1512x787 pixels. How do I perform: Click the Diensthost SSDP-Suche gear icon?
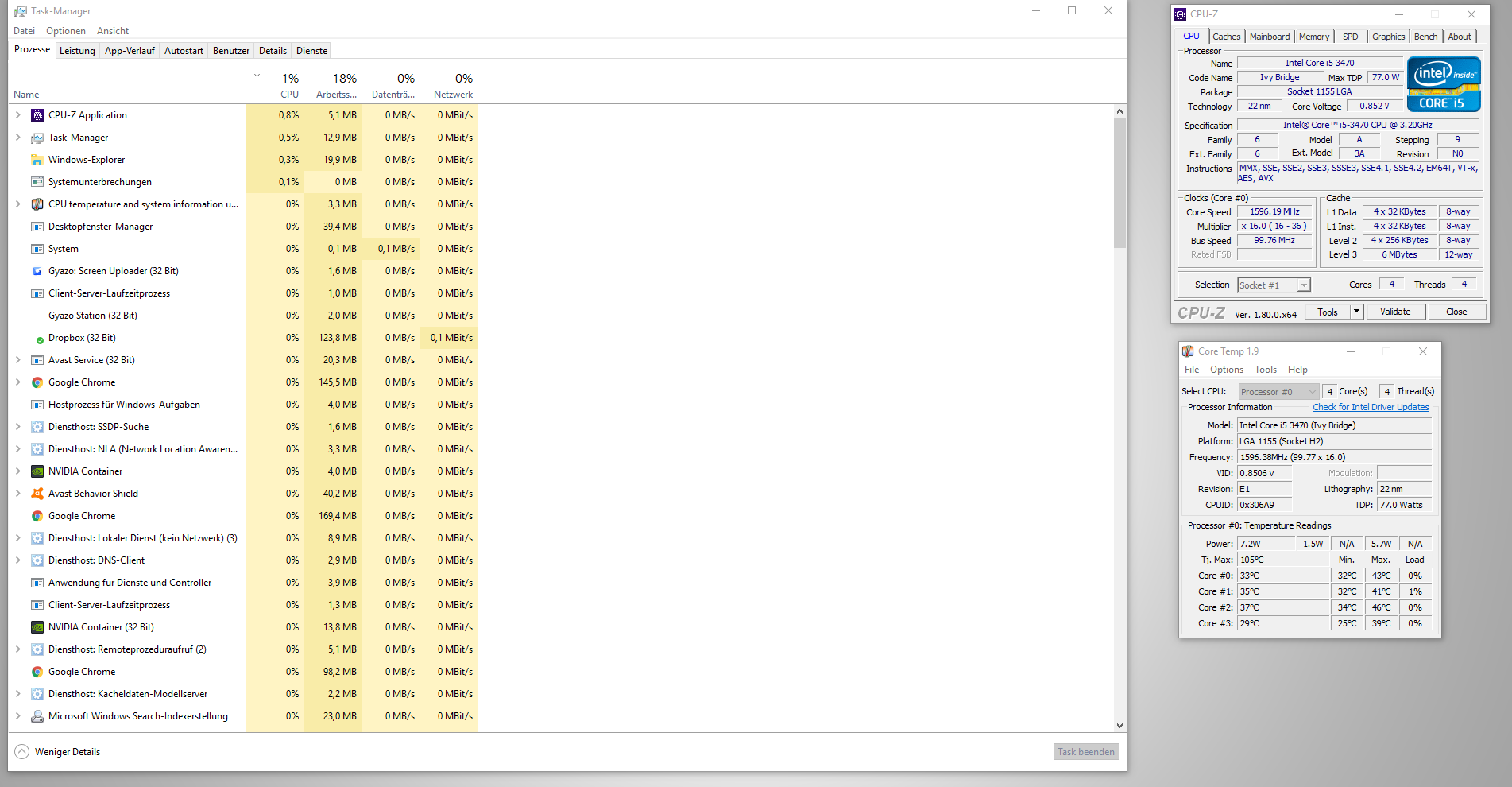(x=37, y=427)
